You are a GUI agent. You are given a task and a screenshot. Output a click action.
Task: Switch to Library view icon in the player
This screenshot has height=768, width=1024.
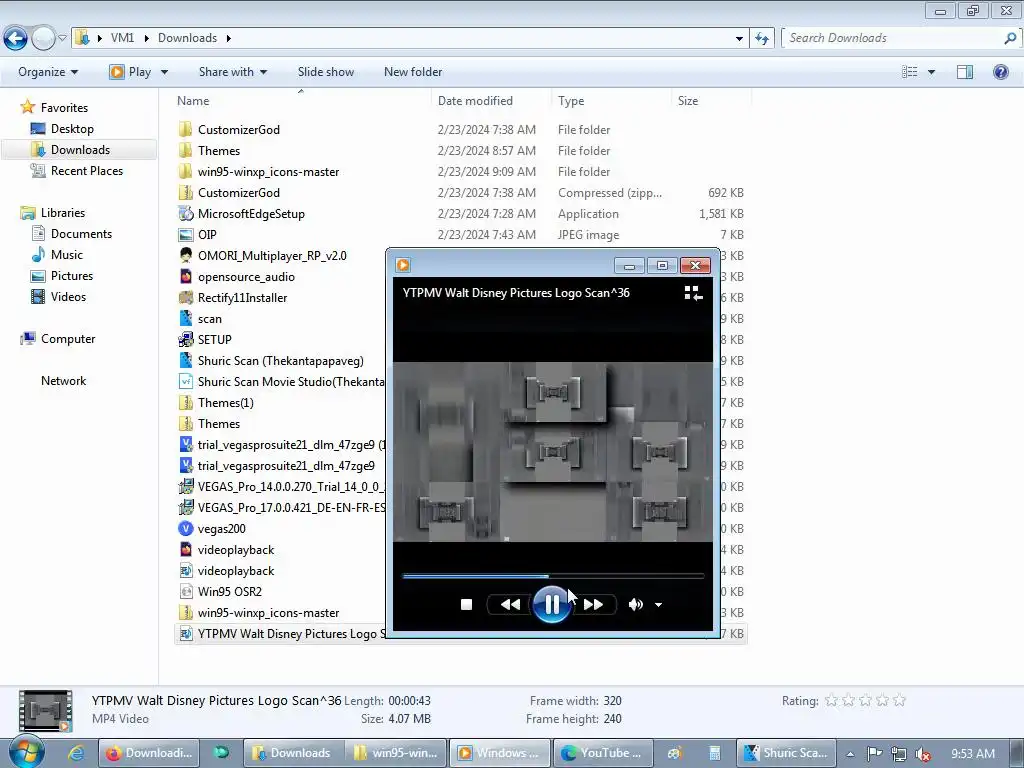point(693,293)
